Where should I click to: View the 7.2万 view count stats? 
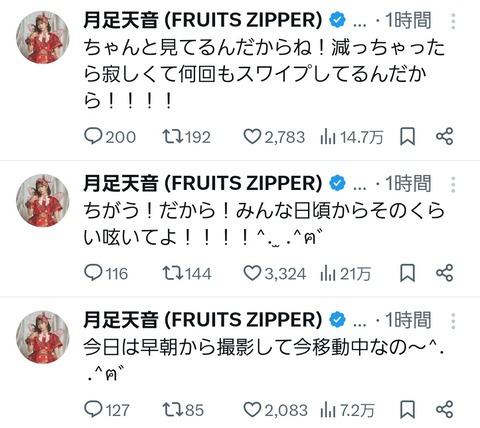click(x=347, y=410)
